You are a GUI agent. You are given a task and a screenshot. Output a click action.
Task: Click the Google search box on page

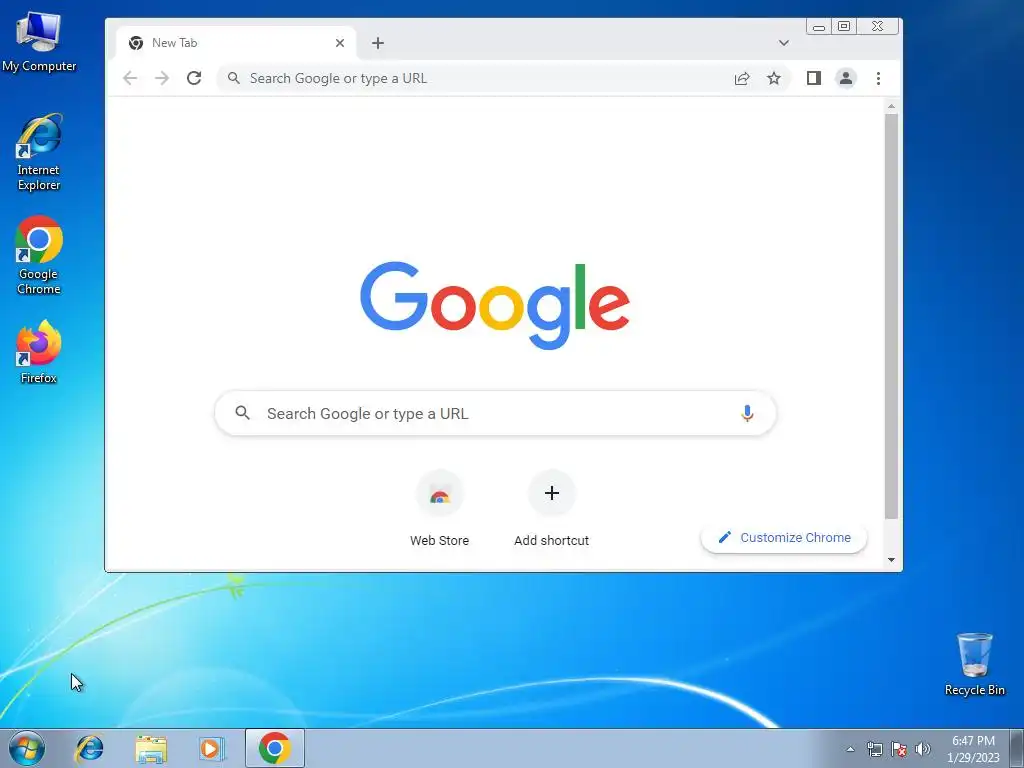pyautogui.click(x=495, y=413)
